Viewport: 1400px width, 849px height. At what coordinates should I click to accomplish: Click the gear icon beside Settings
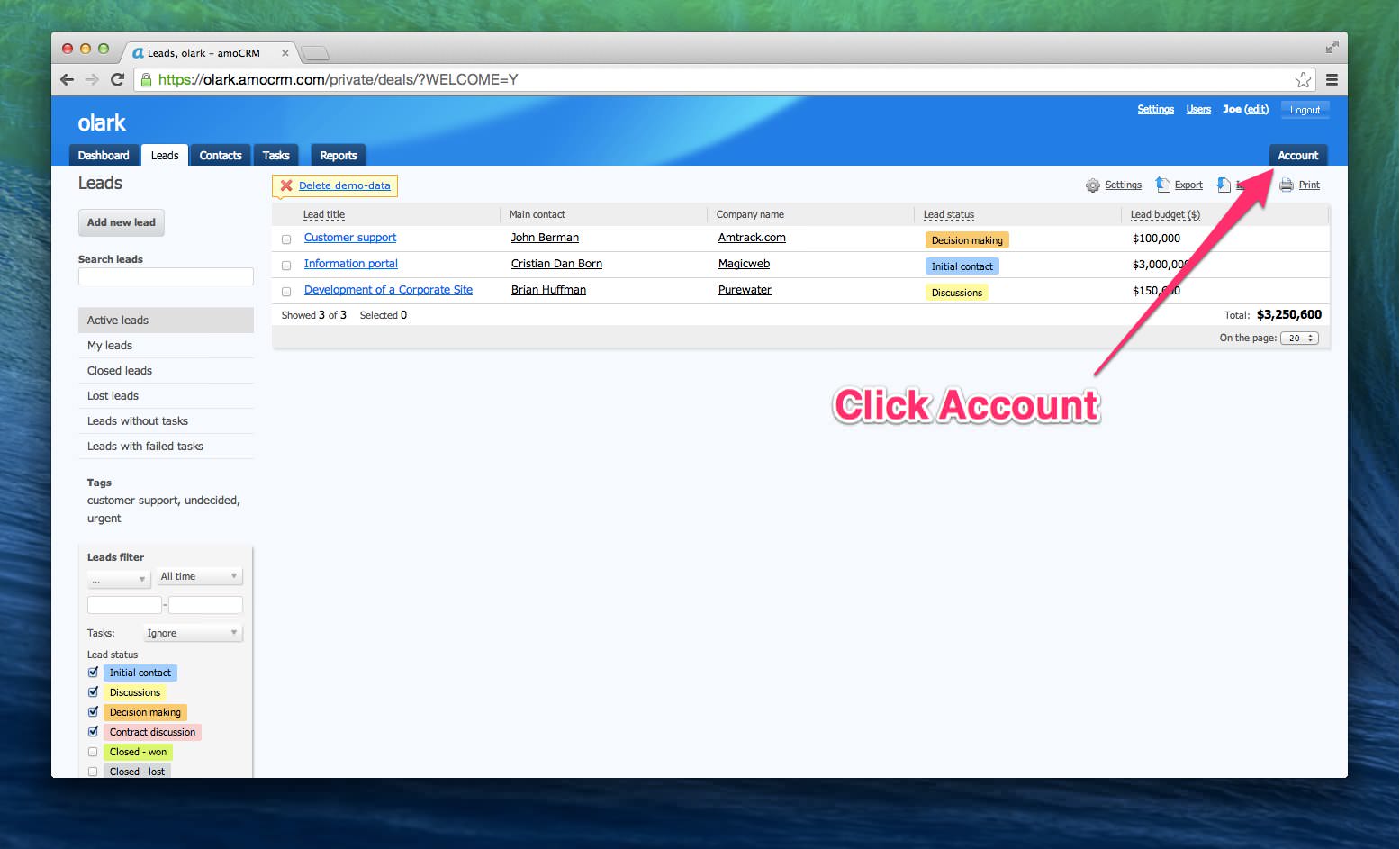tap(1092, 185)
